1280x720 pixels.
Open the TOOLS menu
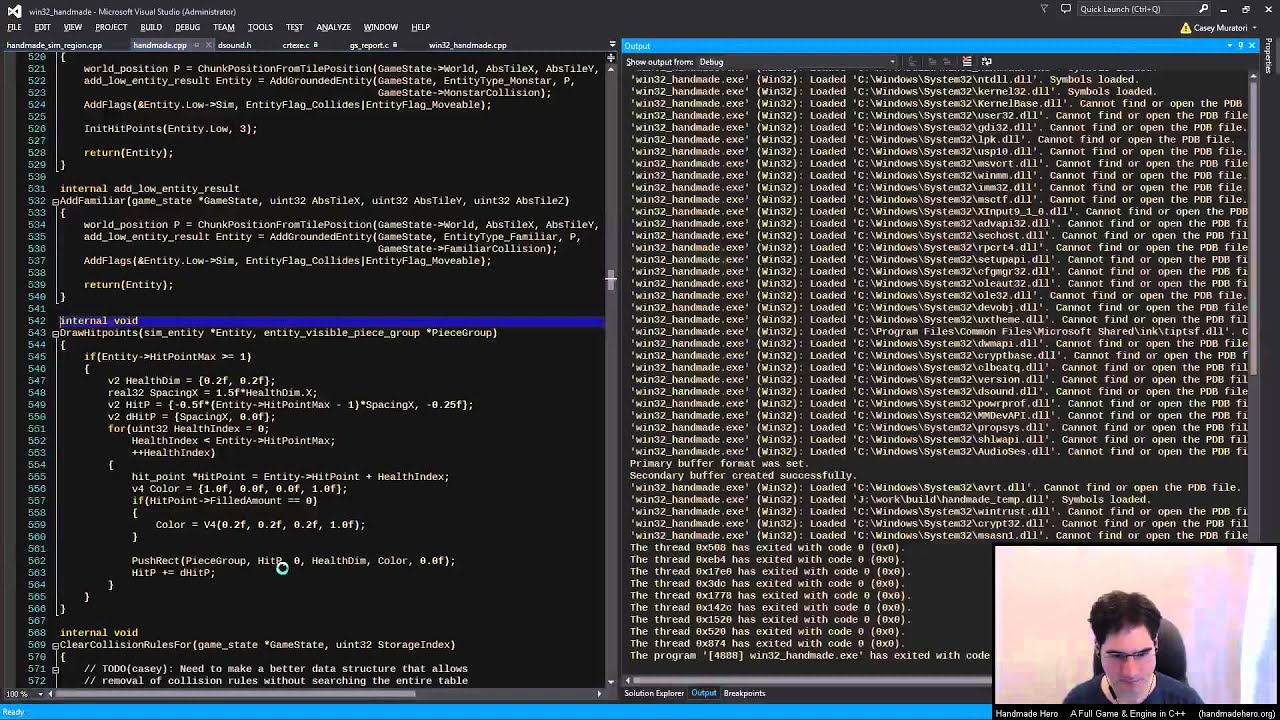(260, 27)
